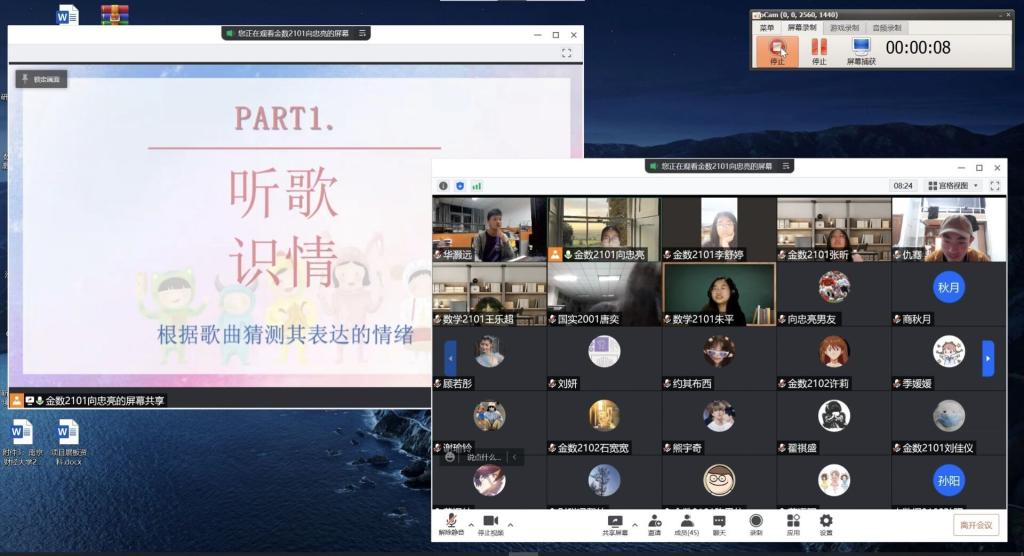Image resolution: width=1024 pixels, height=556 pixels.
Task: Go to next participants page with right arrow
Action: point(988,357)
